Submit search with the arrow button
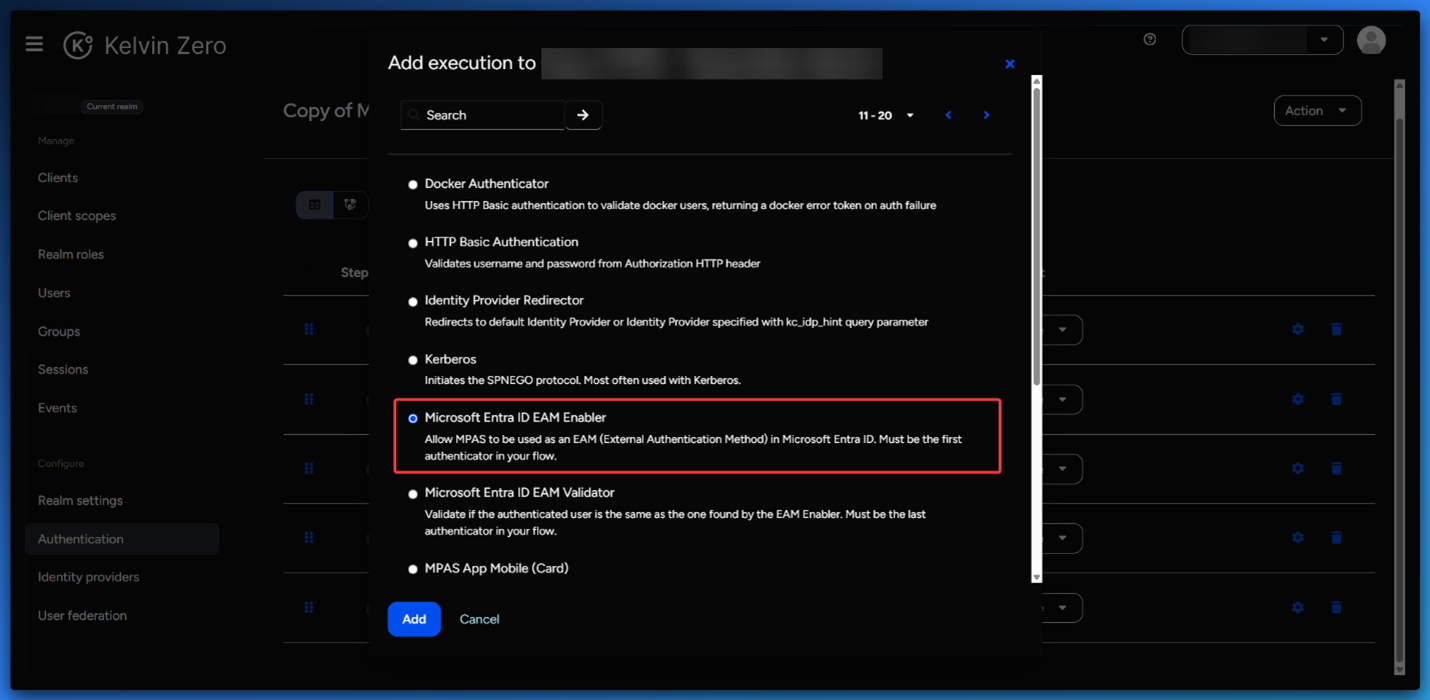 click(x=583, y=115)
